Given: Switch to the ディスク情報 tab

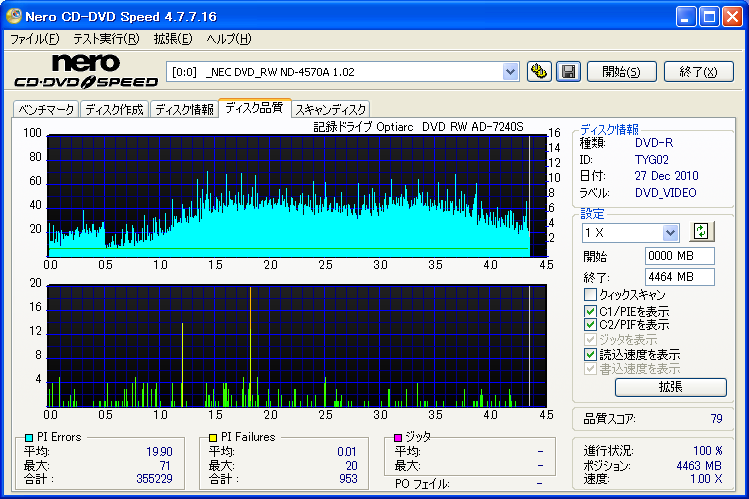Looking at the screenshot, I should tap(184, 109).
